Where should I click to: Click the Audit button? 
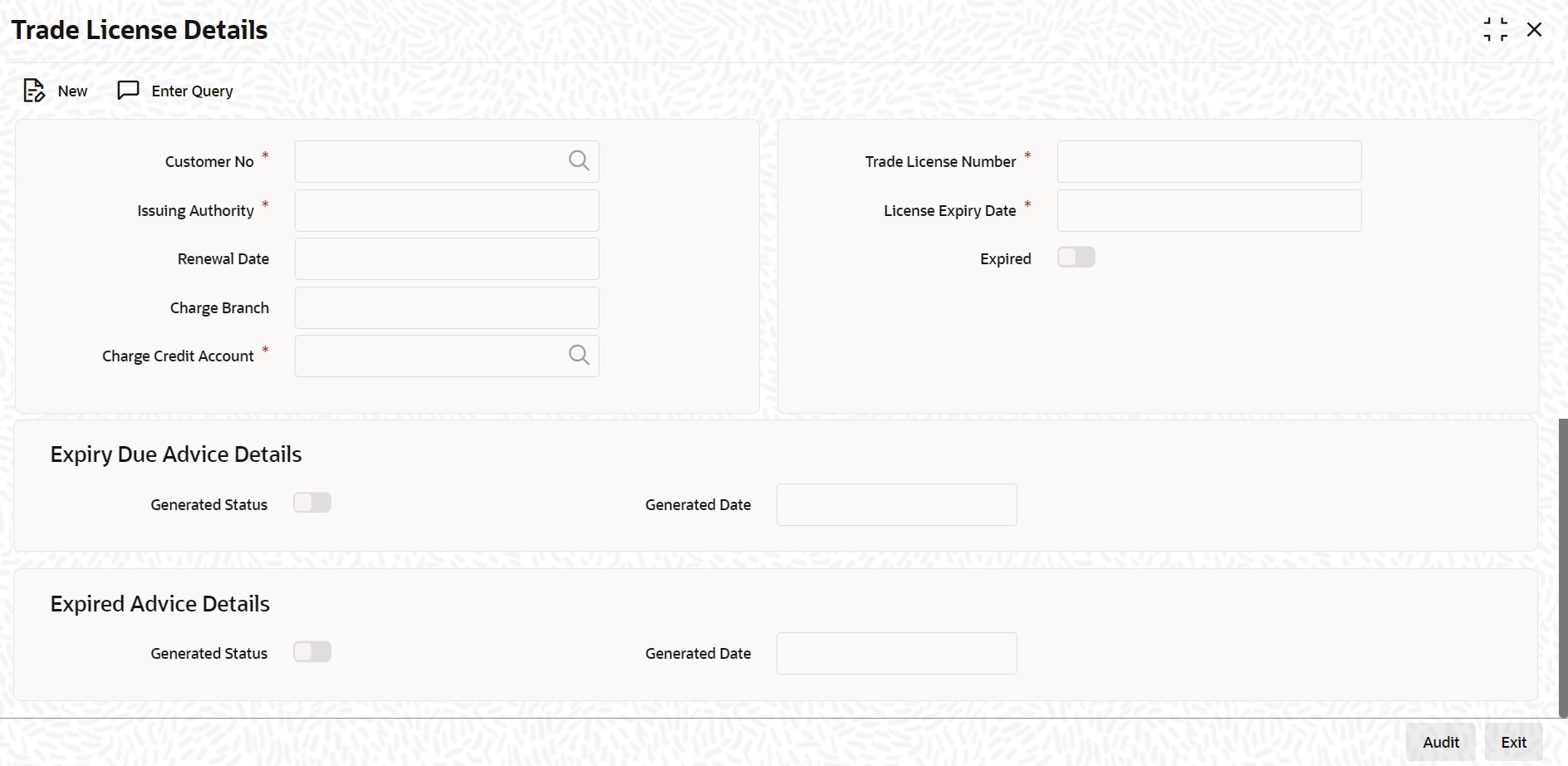(x=1441, y=742)
